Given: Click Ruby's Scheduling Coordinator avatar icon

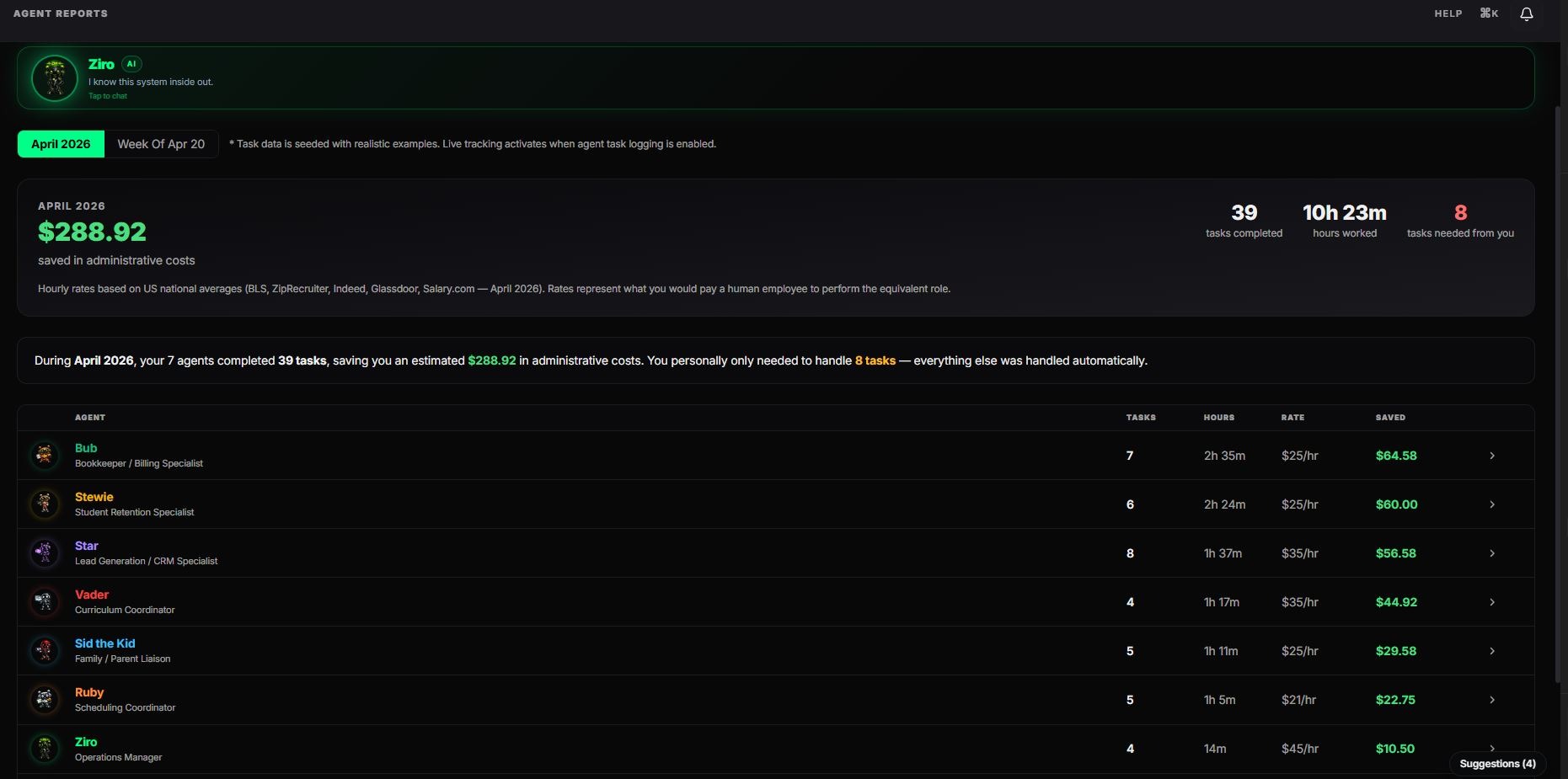Looking at the screenshot, I should pos(44,699).
